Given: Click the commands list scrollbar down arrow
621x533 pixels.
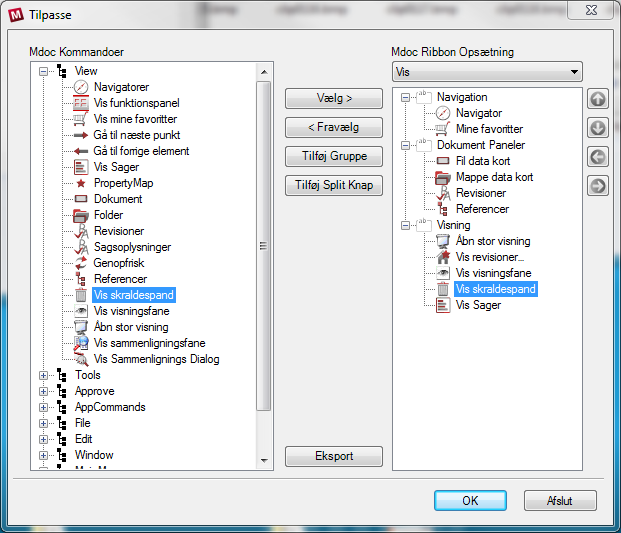Looking at the screenshot, I should [x=264, y=461].
